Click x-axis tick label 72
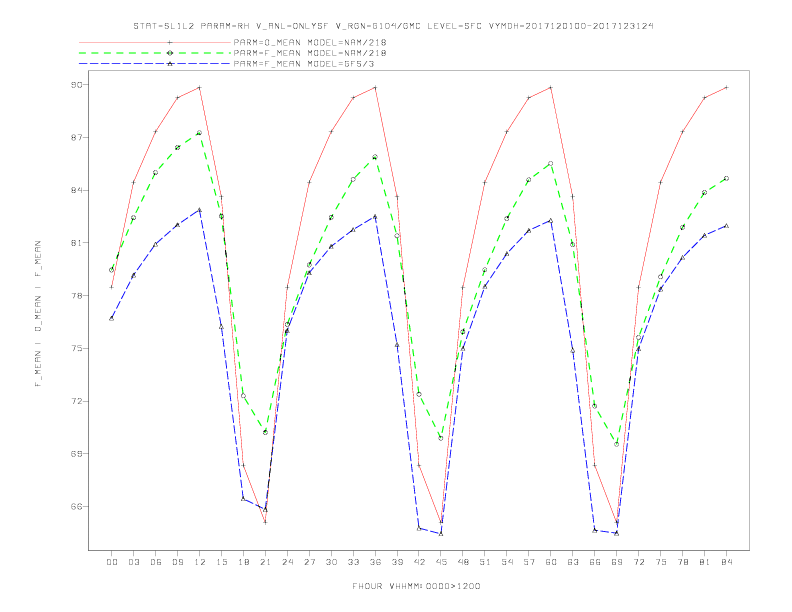 pyautogui.click(x=639, y=562)
